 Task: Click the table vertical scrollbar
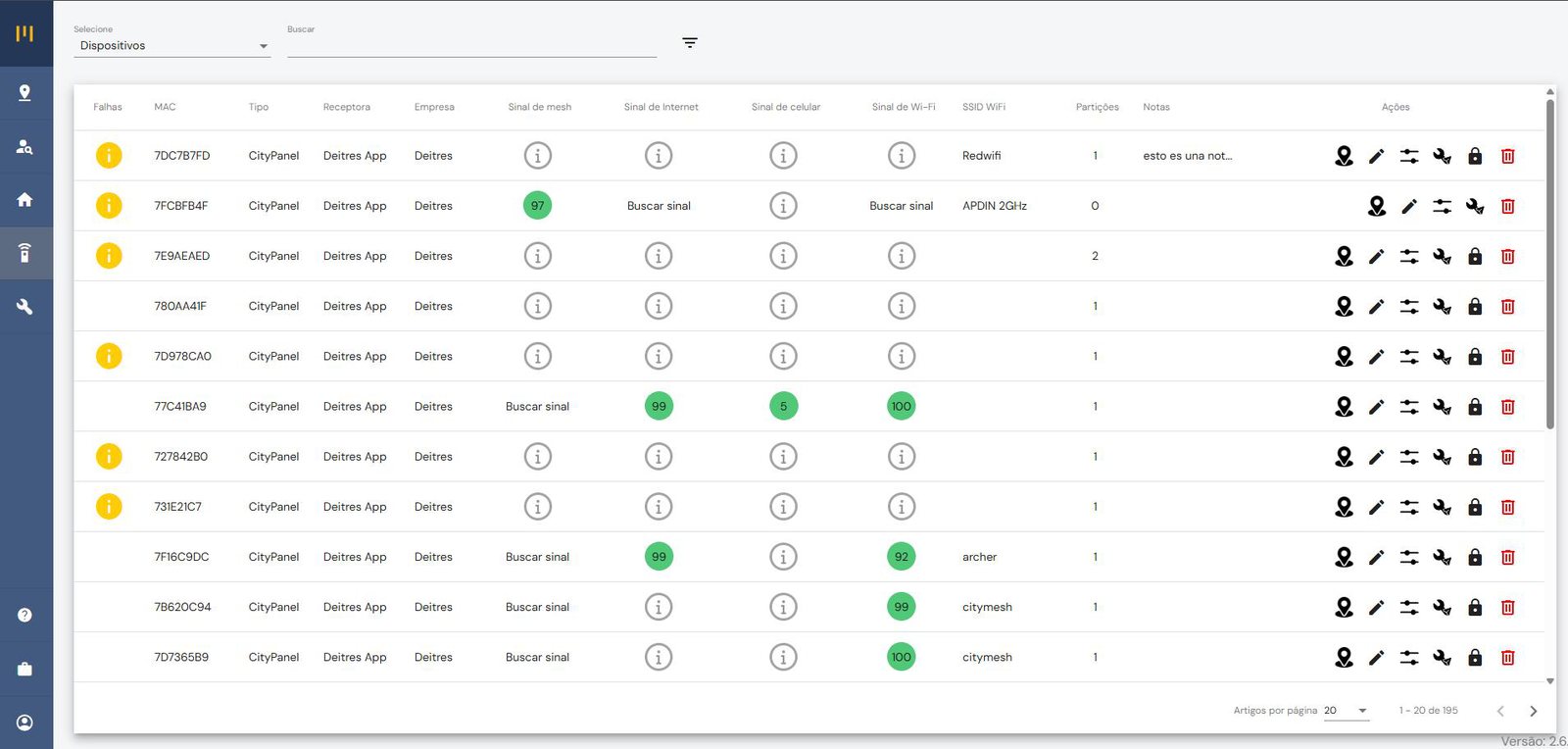1550,265
